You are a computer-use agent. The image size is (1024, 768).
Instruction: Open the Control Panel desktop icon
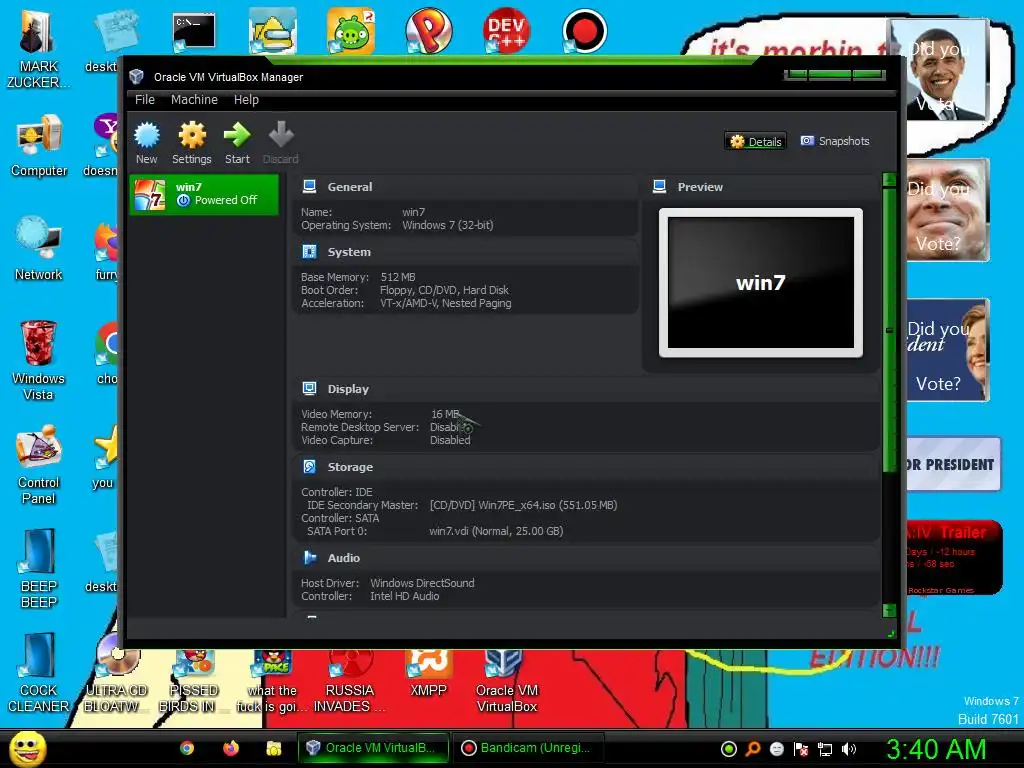39,464
